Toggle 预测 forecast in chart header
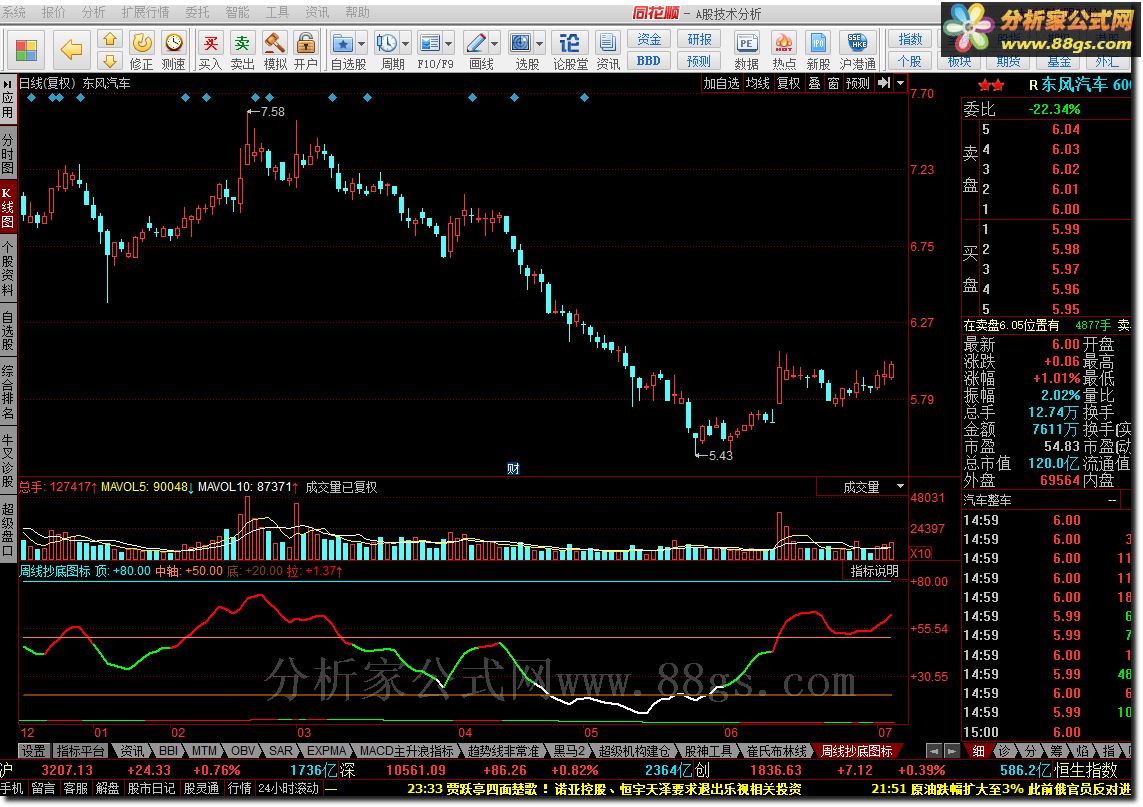Screen dimensions: 1143x807 857,83
